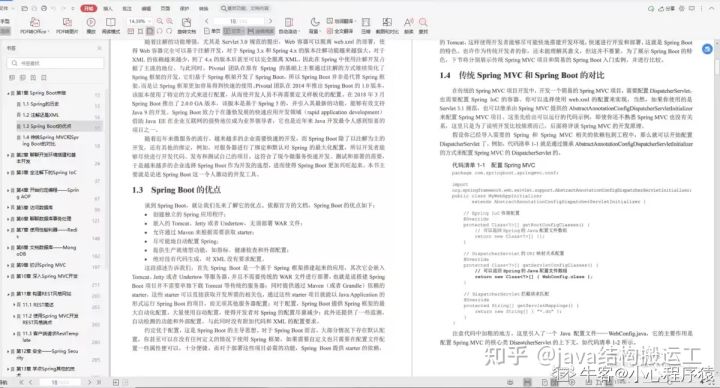Image resolution: width=720 pixels, height=388 pixels.
Task: Open the 批注 ribbon tab
Action: (x=127, y=8)
